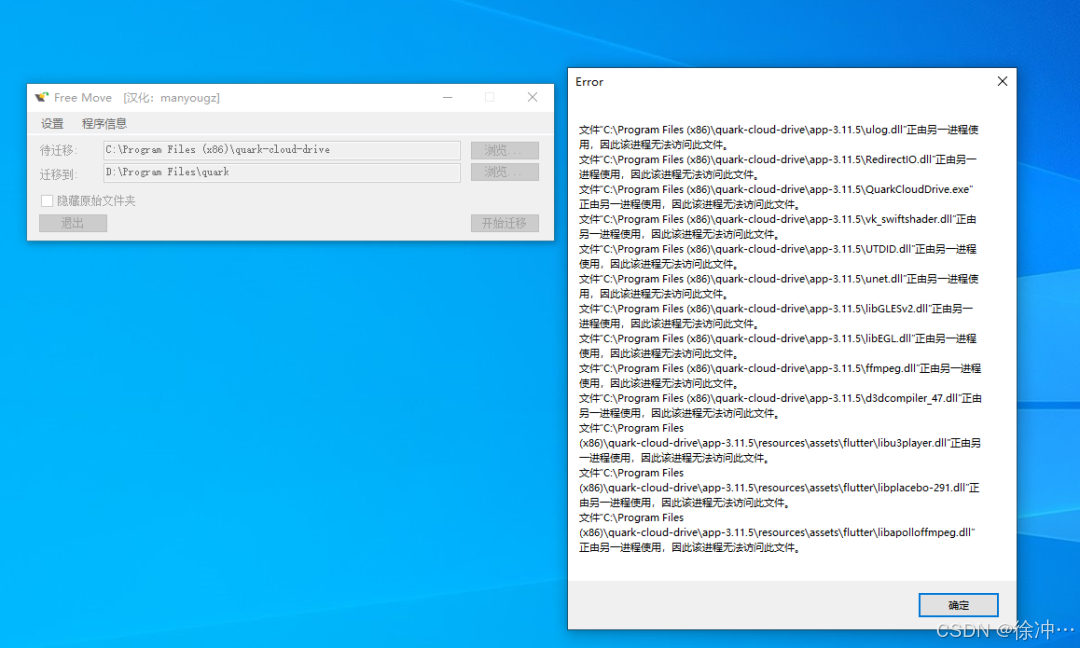Close the Free Move window

click(x=532, y=97)
